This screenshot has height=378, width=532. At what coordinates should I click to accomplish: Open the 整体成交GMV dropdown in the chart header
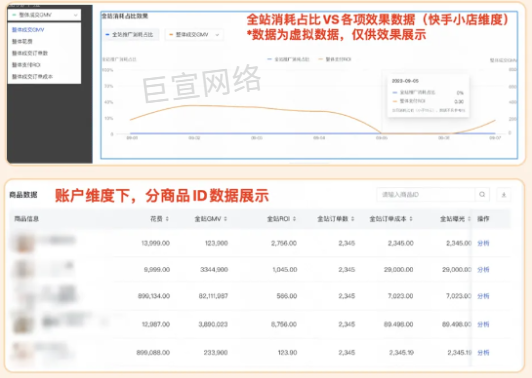click(194, 35)
